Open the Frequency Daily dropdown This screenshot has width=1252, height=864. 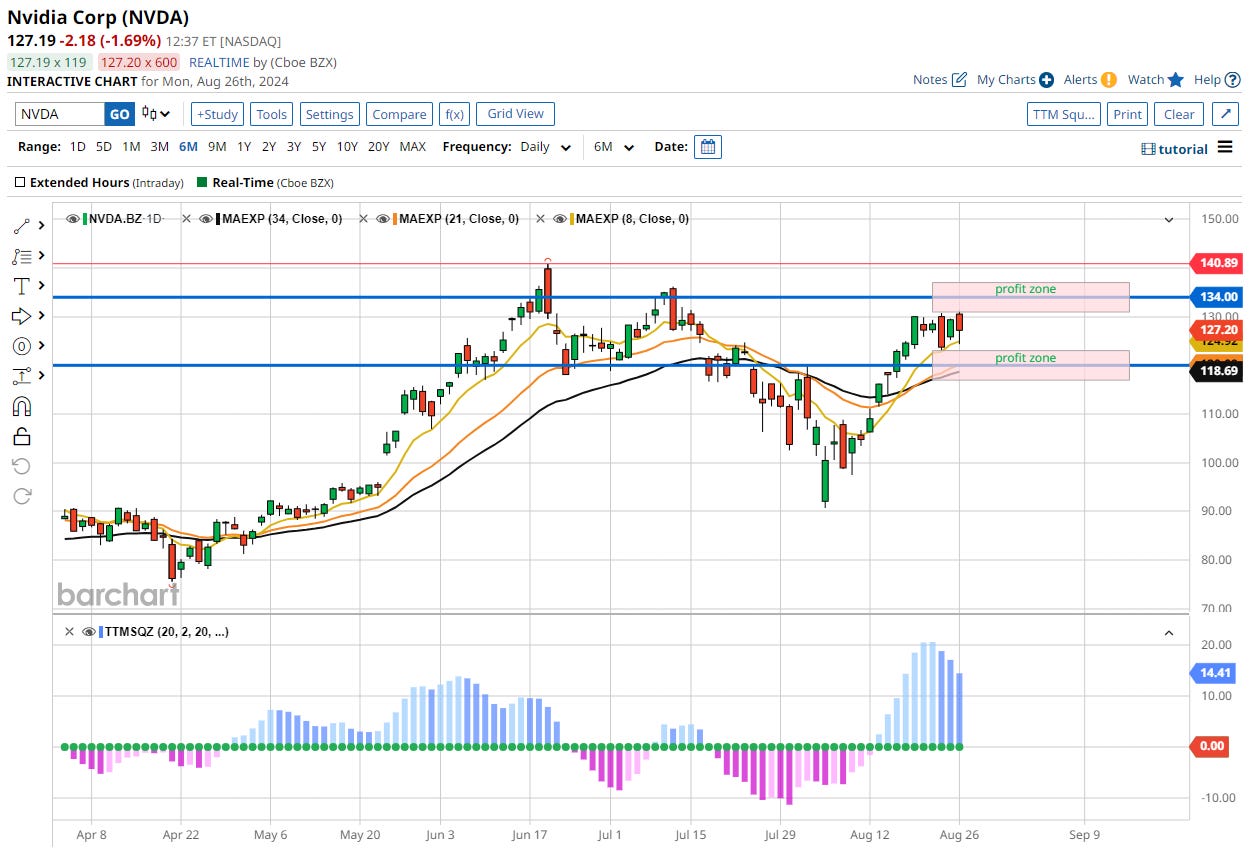[545, 147]
